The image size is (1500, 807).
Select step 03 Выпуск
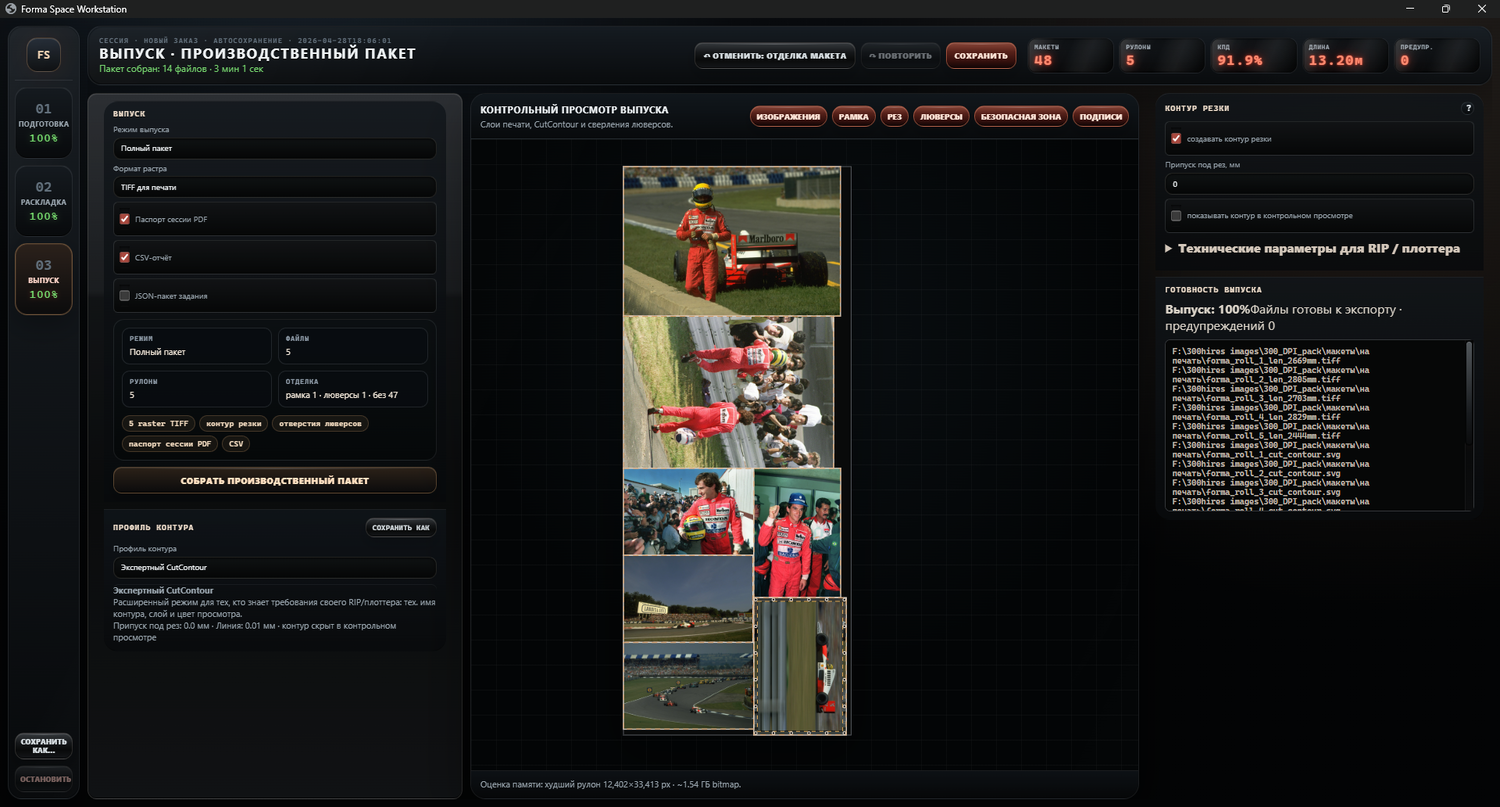[44, 279]
